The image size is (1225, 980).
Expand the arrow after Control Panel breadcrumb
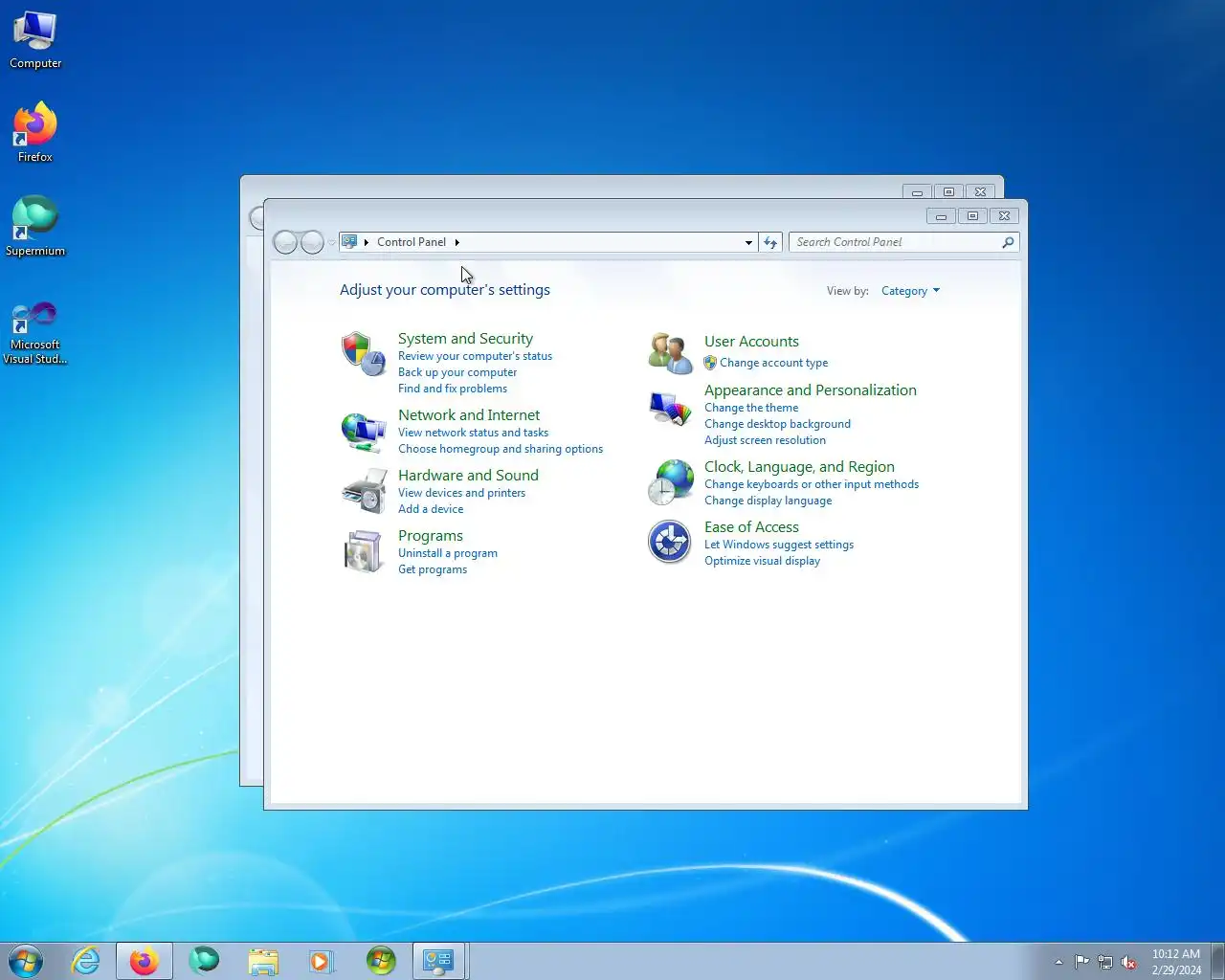(x=457, y=242)
